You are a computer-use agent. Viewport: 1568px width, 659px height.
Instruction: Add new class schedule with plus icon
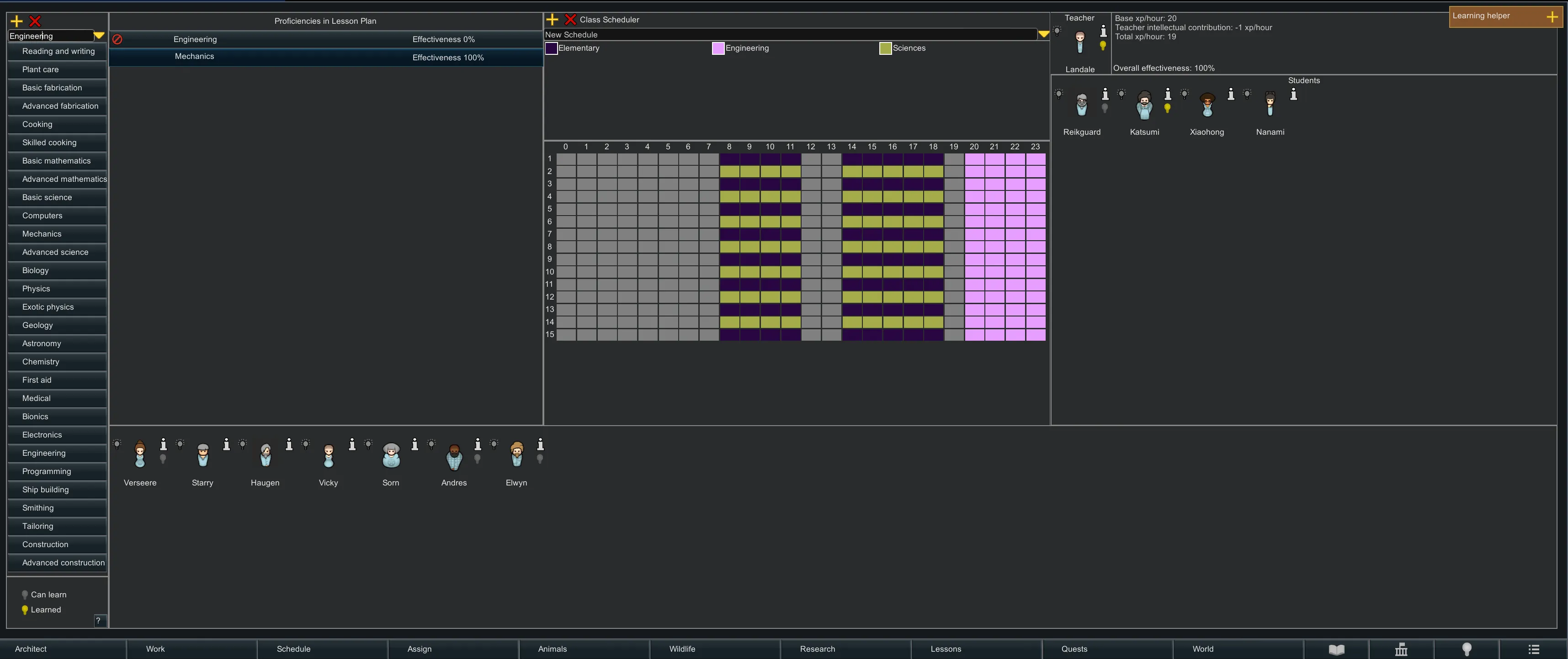[x=552, y=20]
